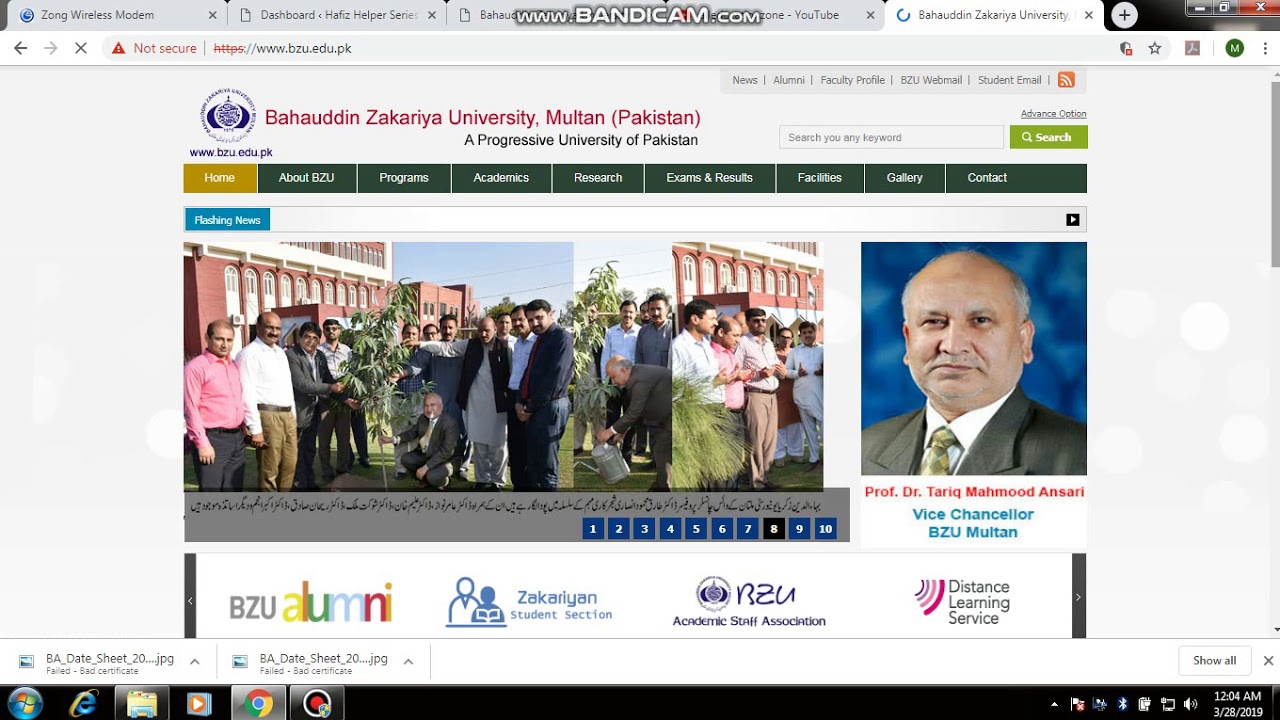Switch to Zong Wireless Modem tab

(110, 15)
